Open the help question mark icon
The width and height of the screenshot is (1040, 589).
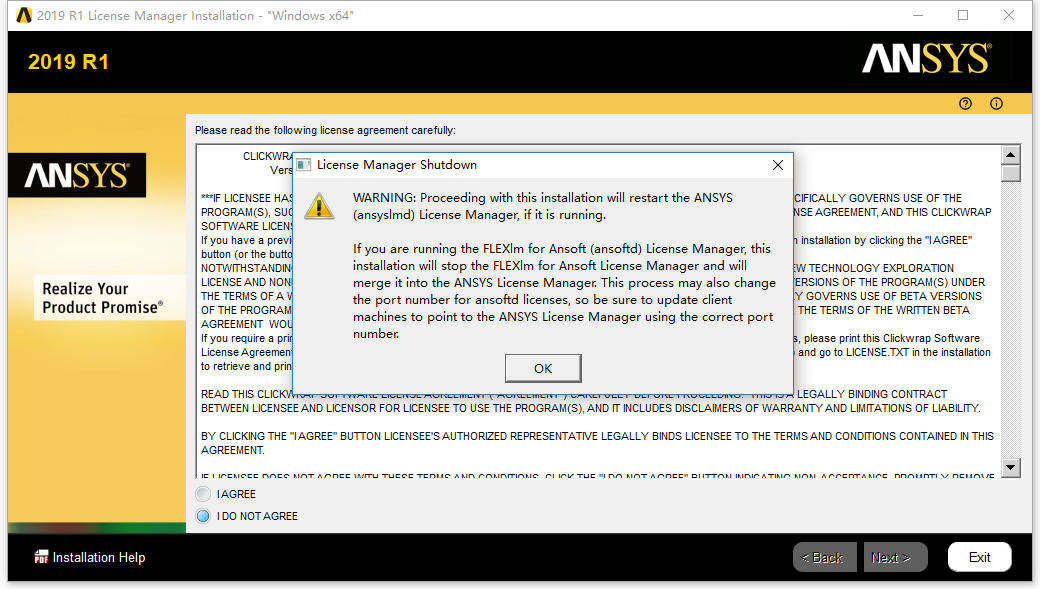pos(965,103)
